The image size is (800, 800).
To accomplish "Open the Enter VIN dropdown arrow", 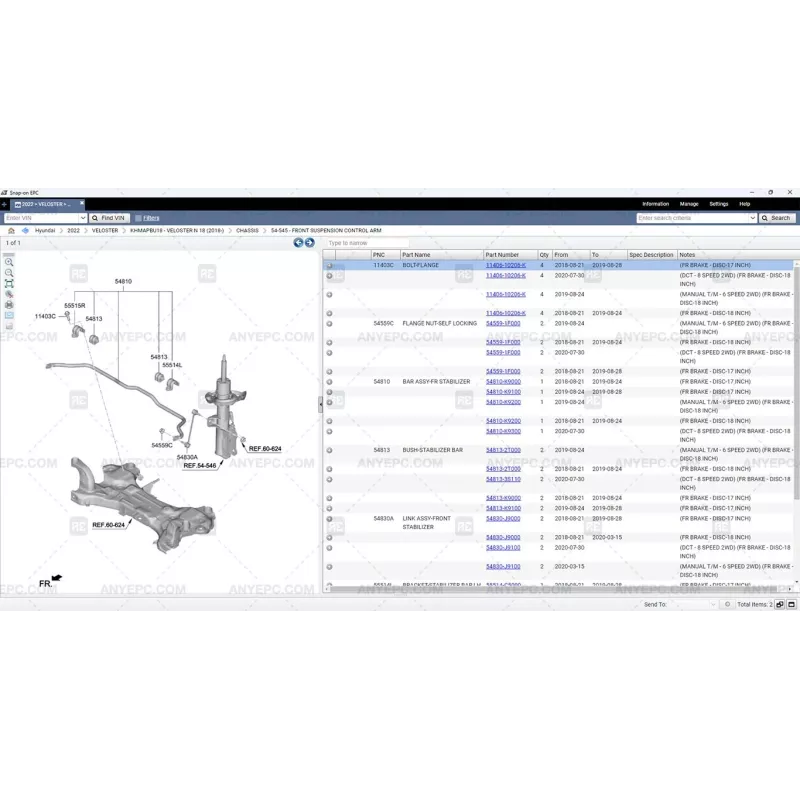I will (83, 217).
